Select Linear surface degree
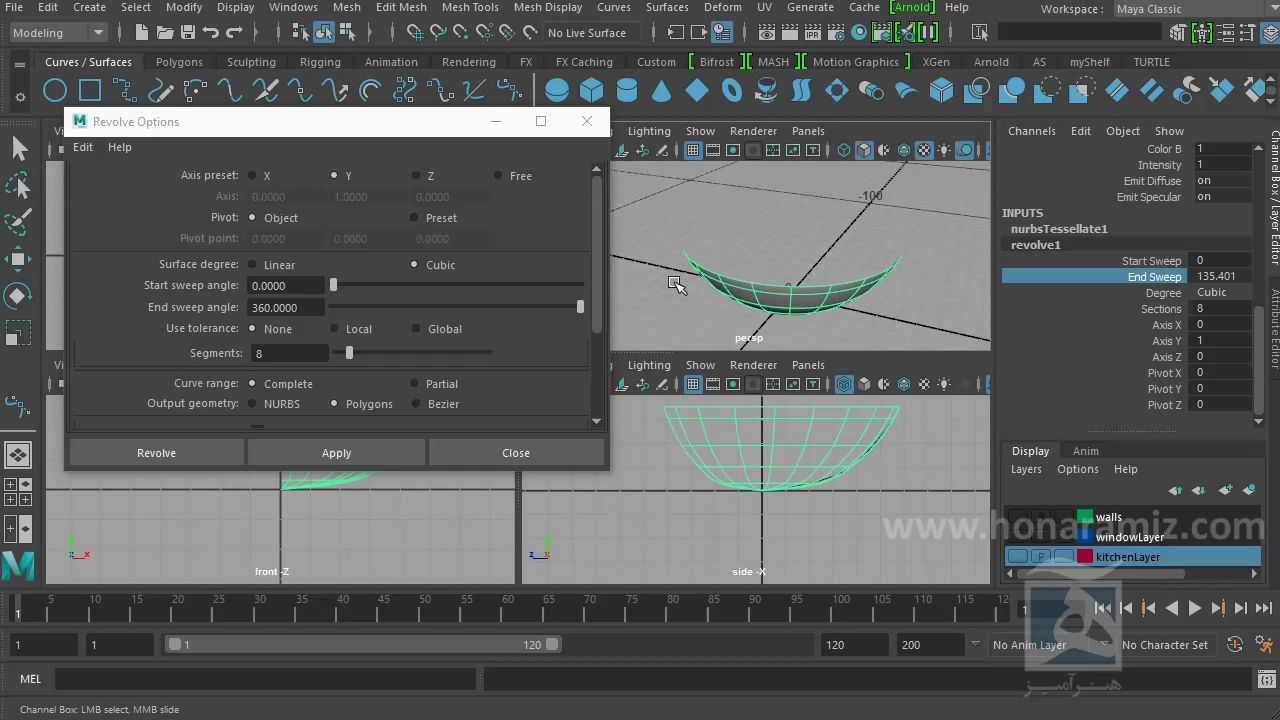This screenshot has height=720, width=1280. pos(252,265)
